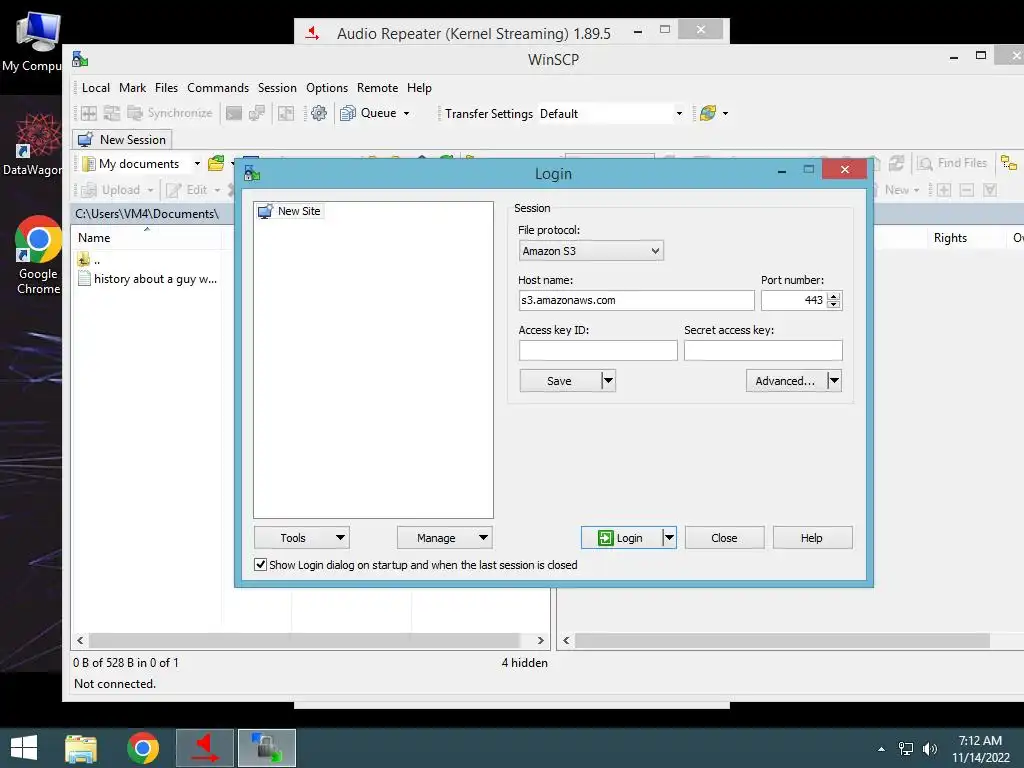Click the Advanced... button
This screenshot has width=1024, height=768.
point(786,381)
